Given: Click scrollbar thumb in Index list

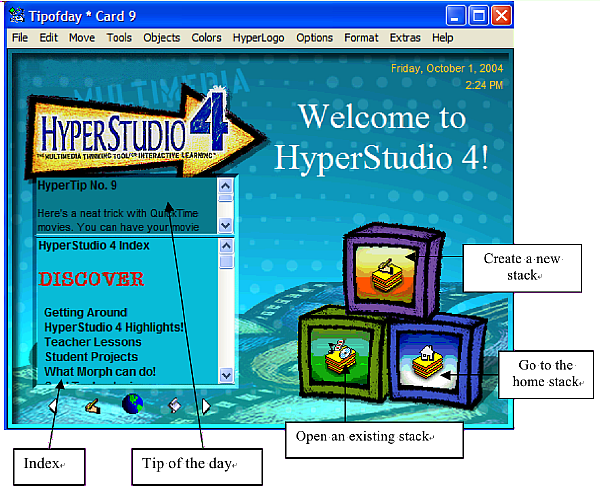Looking at the screenshot, I should (x=226, y=262).
